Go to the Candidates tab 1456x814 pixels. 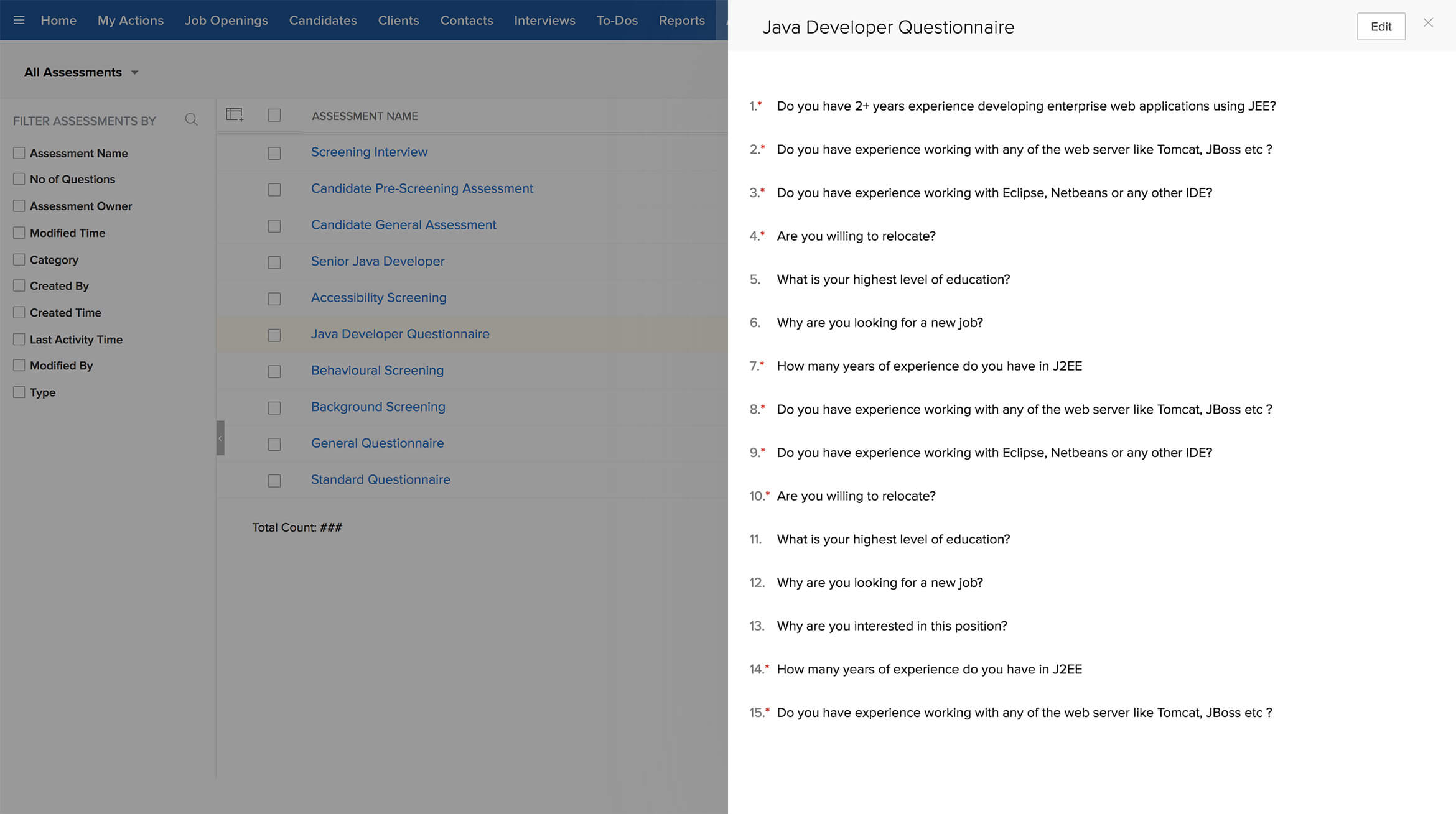coord(322,20)
